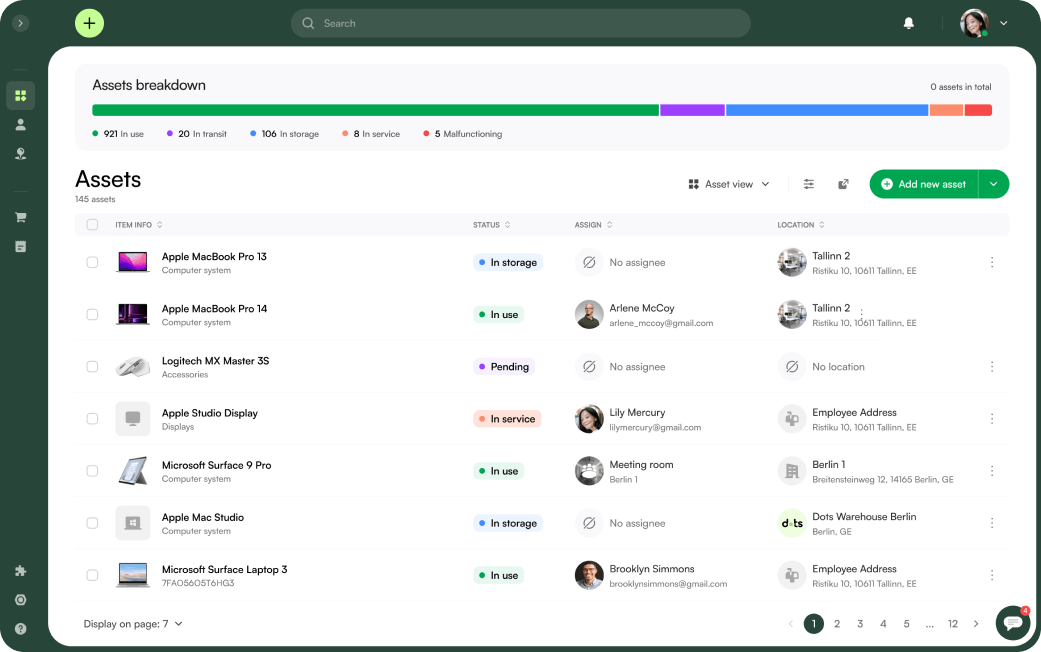The width and height of the screenshot is (1041, 652).
Task: Click the user profile avatar
Action: pyautogui.click(x=974, y=23)
